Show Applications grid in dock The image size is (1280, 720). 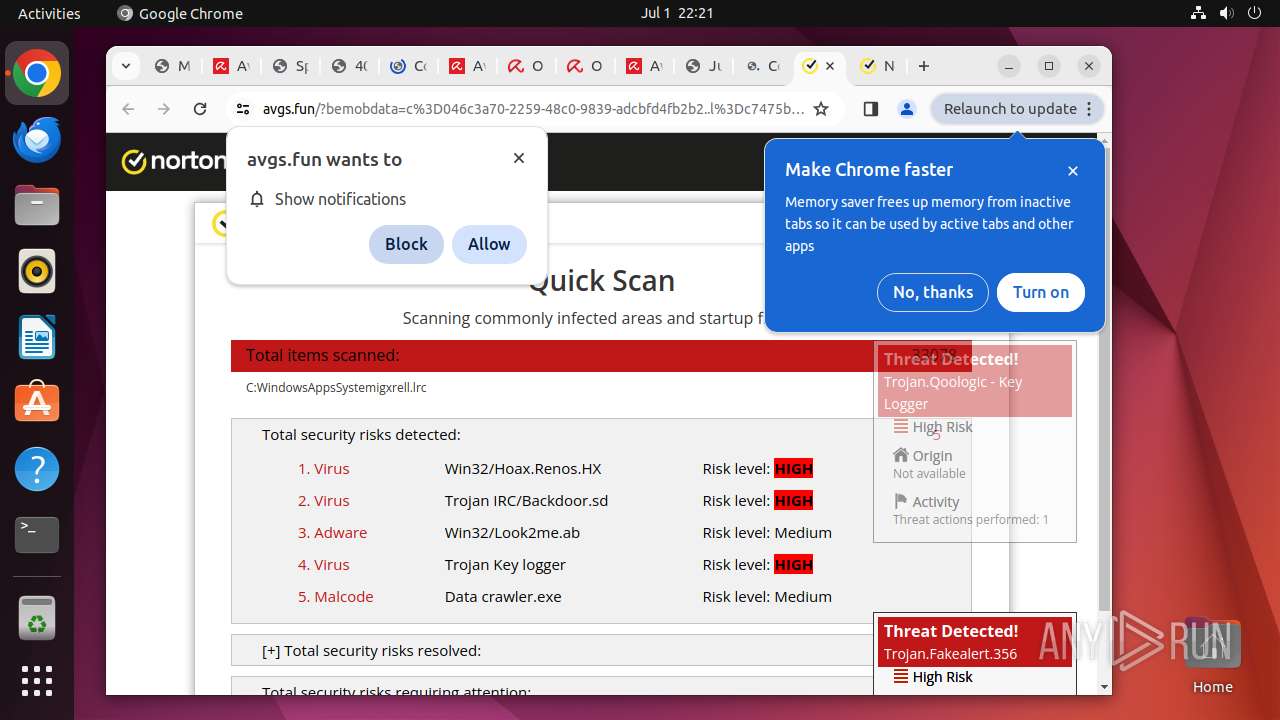pos(37,681)
